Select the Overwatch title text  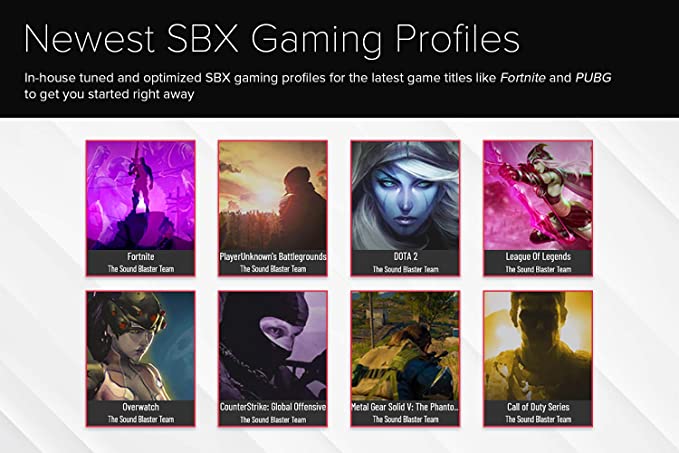140,408
